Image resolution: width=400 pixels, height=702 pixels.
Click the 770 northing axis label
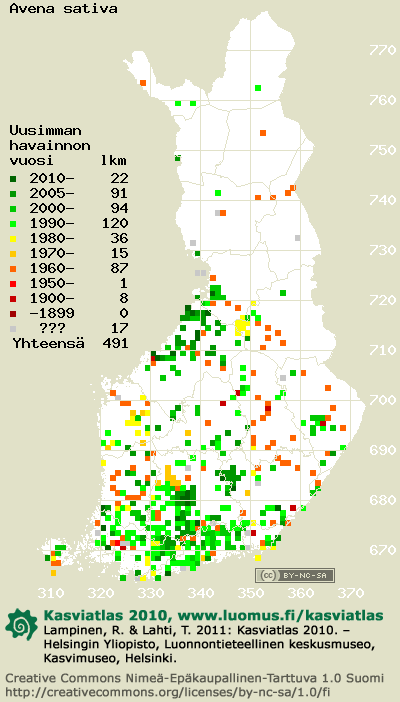click(382, 50)
